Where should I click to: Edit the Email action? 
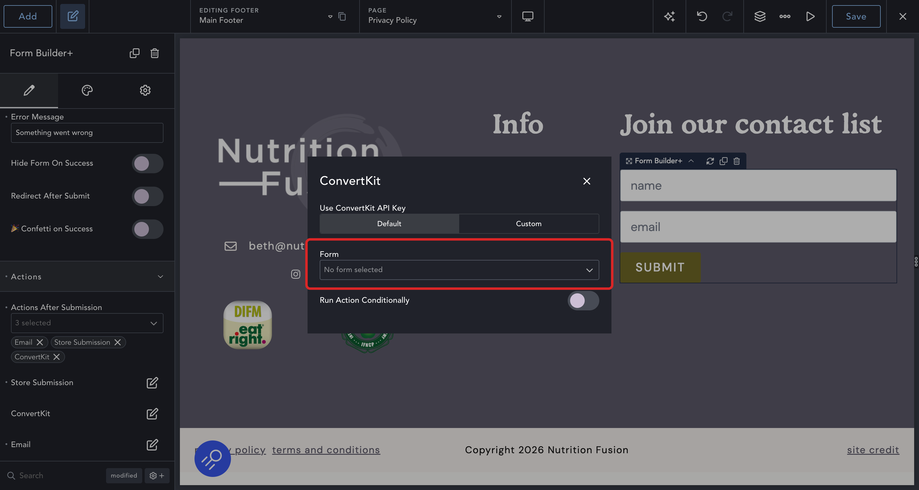[x=152, y=445]
